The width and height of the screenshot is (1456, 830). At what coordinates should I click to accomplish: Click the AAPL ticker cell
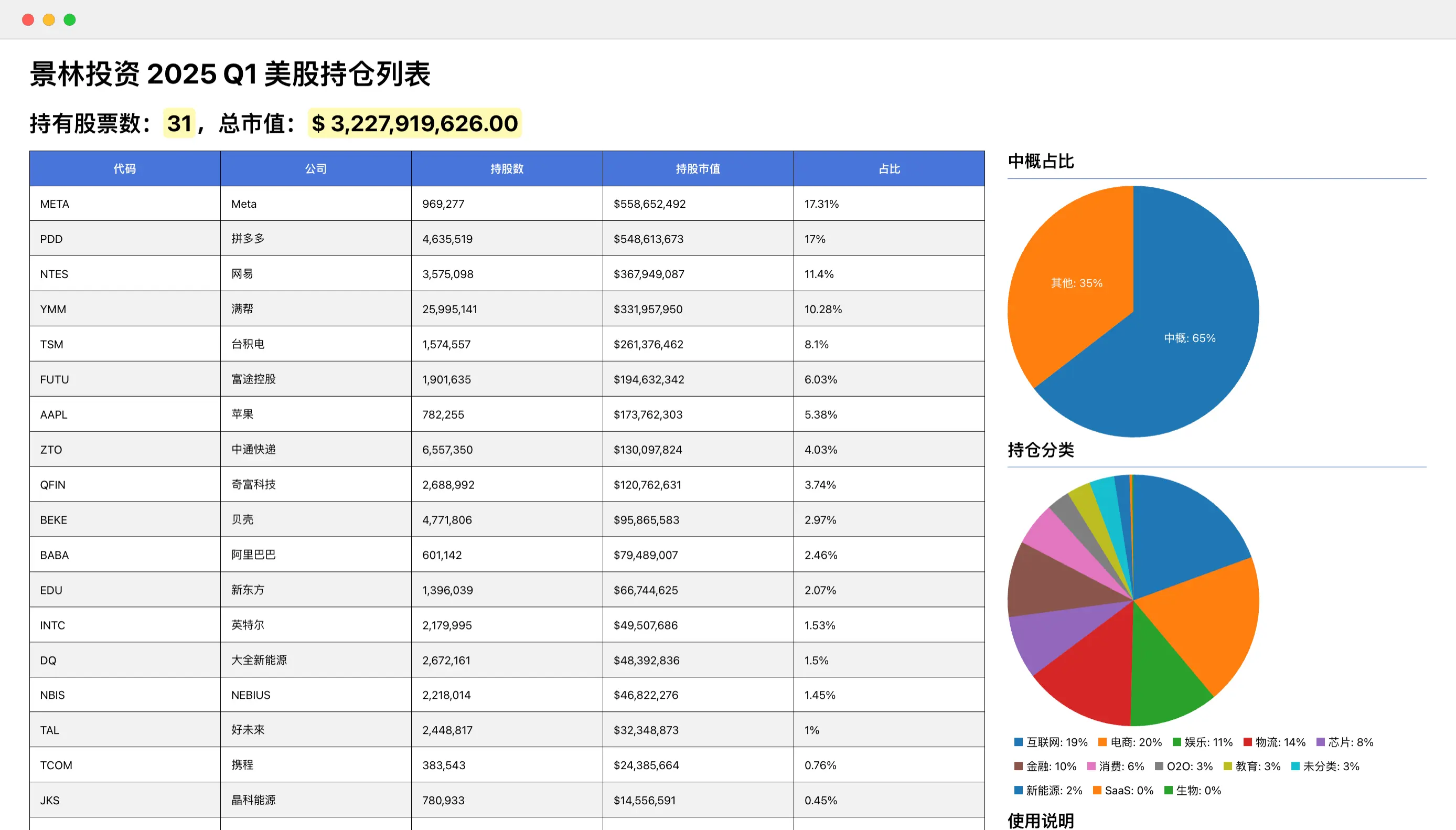click(125, 414)
